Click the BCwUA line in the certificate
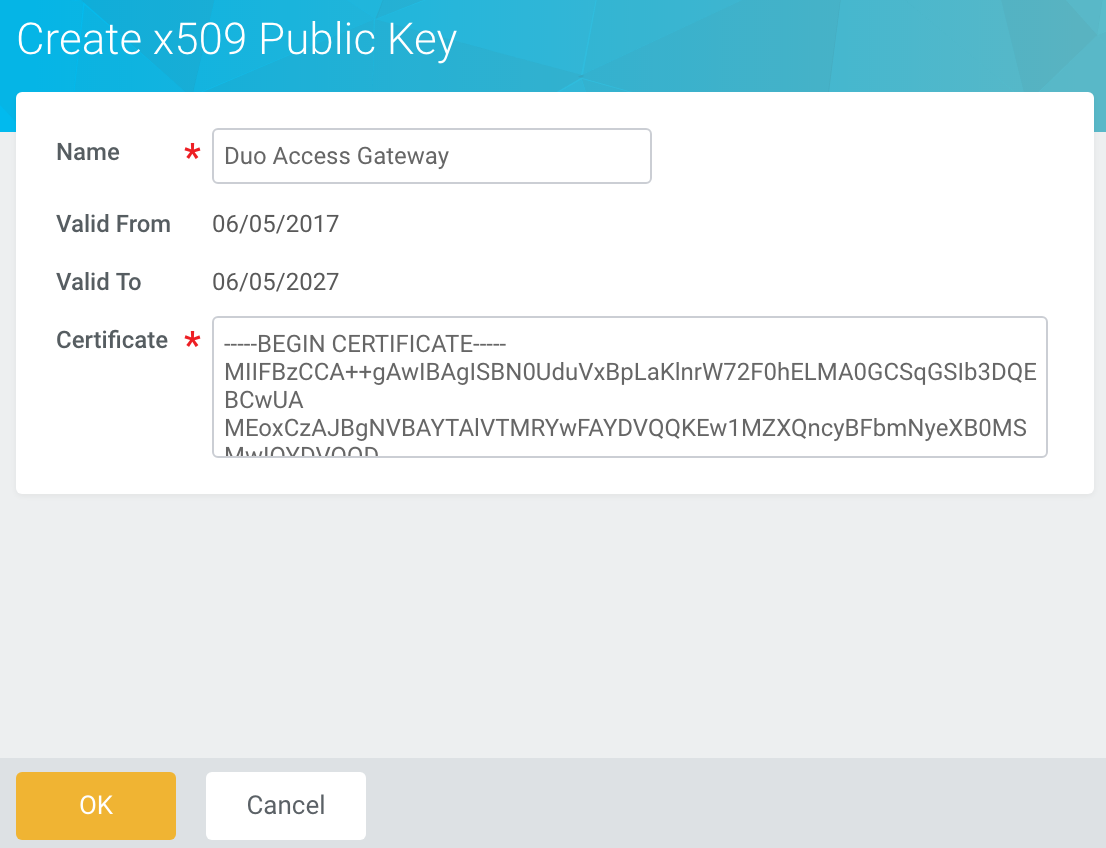This screenshot has width=1106, height=848. 264,401
